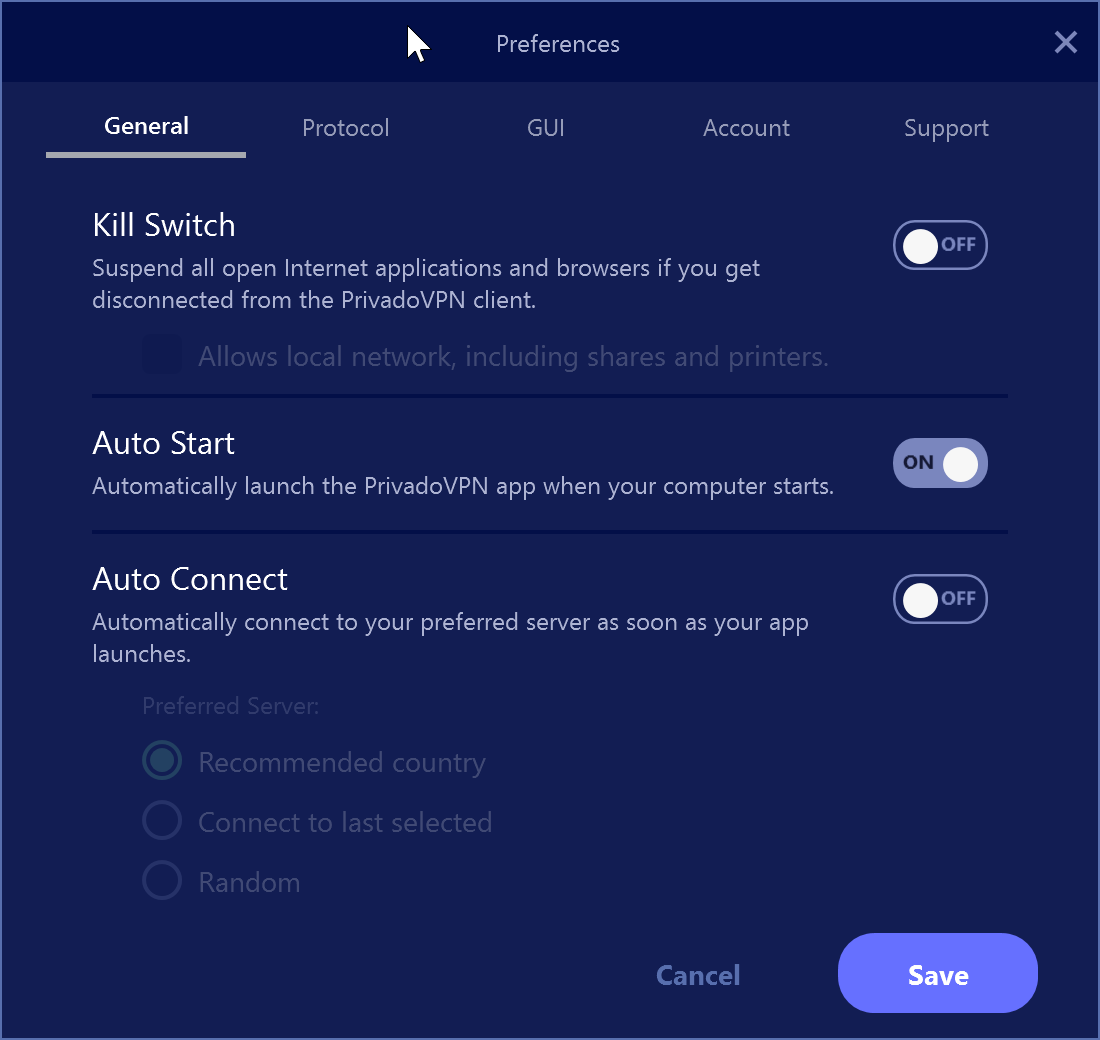Click the Auto Start heading
Image resolution: width=1100 pixels, height=1040 pixels.
163,444
